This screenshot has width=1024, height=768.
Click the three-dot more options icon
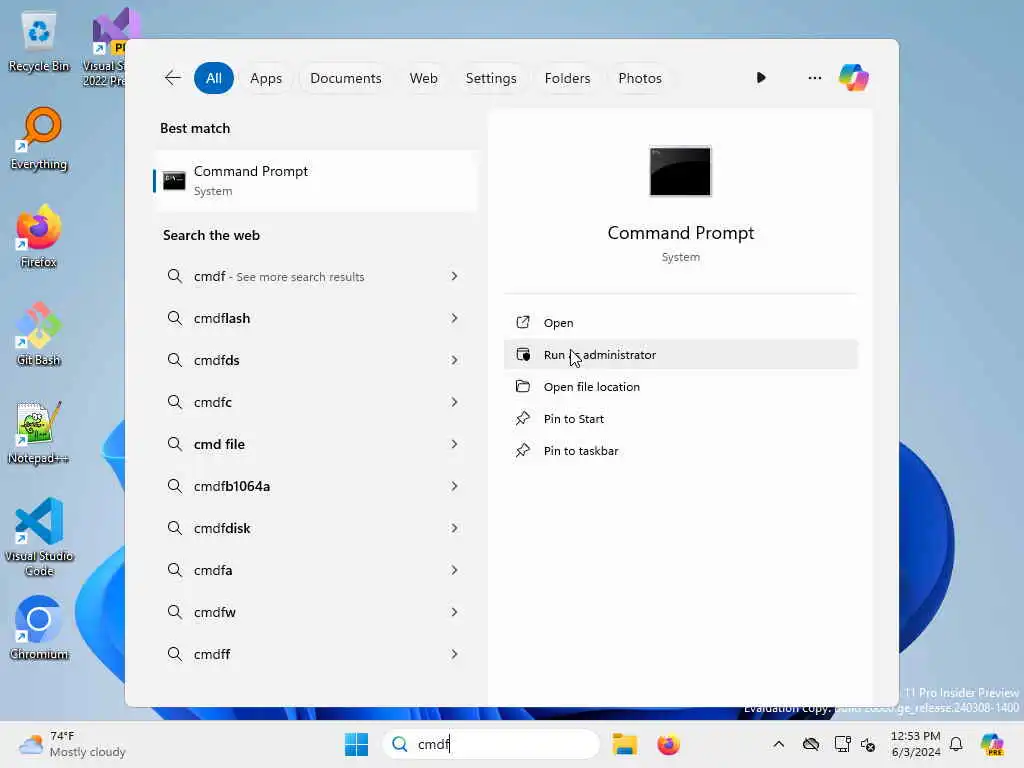[814, 78]
